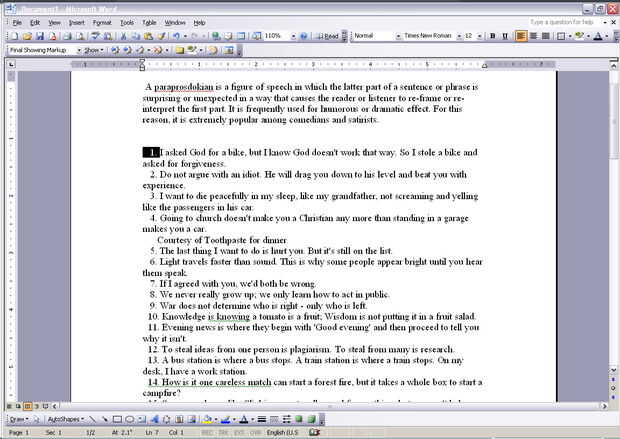The width and height of the screenshot is (620, 439).
Task: Click the Paste clipboard icon
Action: 148,36
